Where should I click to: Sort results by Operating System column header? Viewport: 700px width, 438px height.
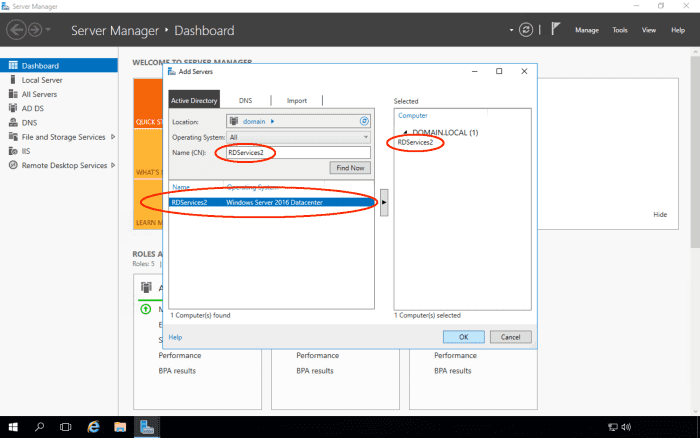point(252,187)
